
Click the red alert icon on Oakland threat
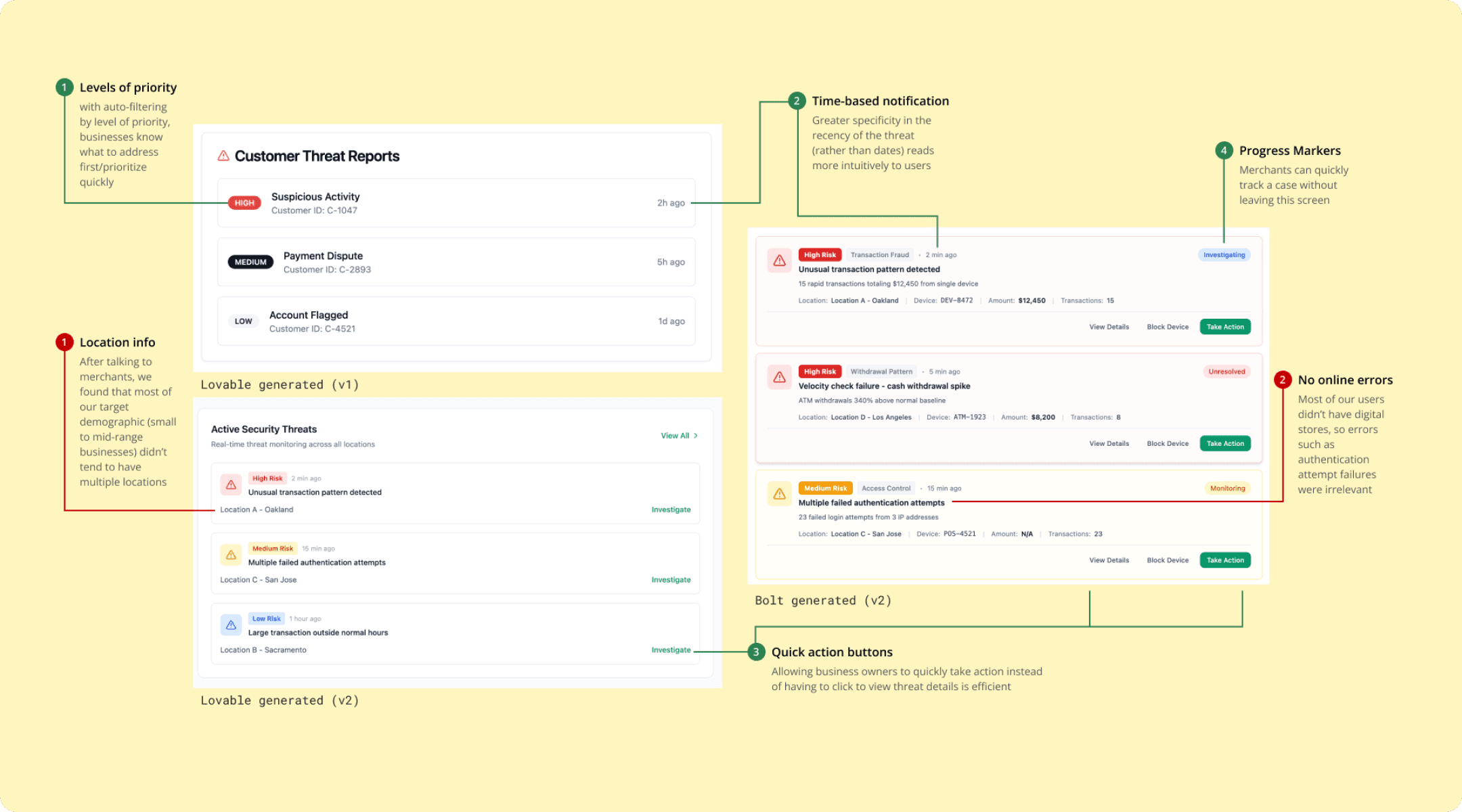tap(231, 484)
